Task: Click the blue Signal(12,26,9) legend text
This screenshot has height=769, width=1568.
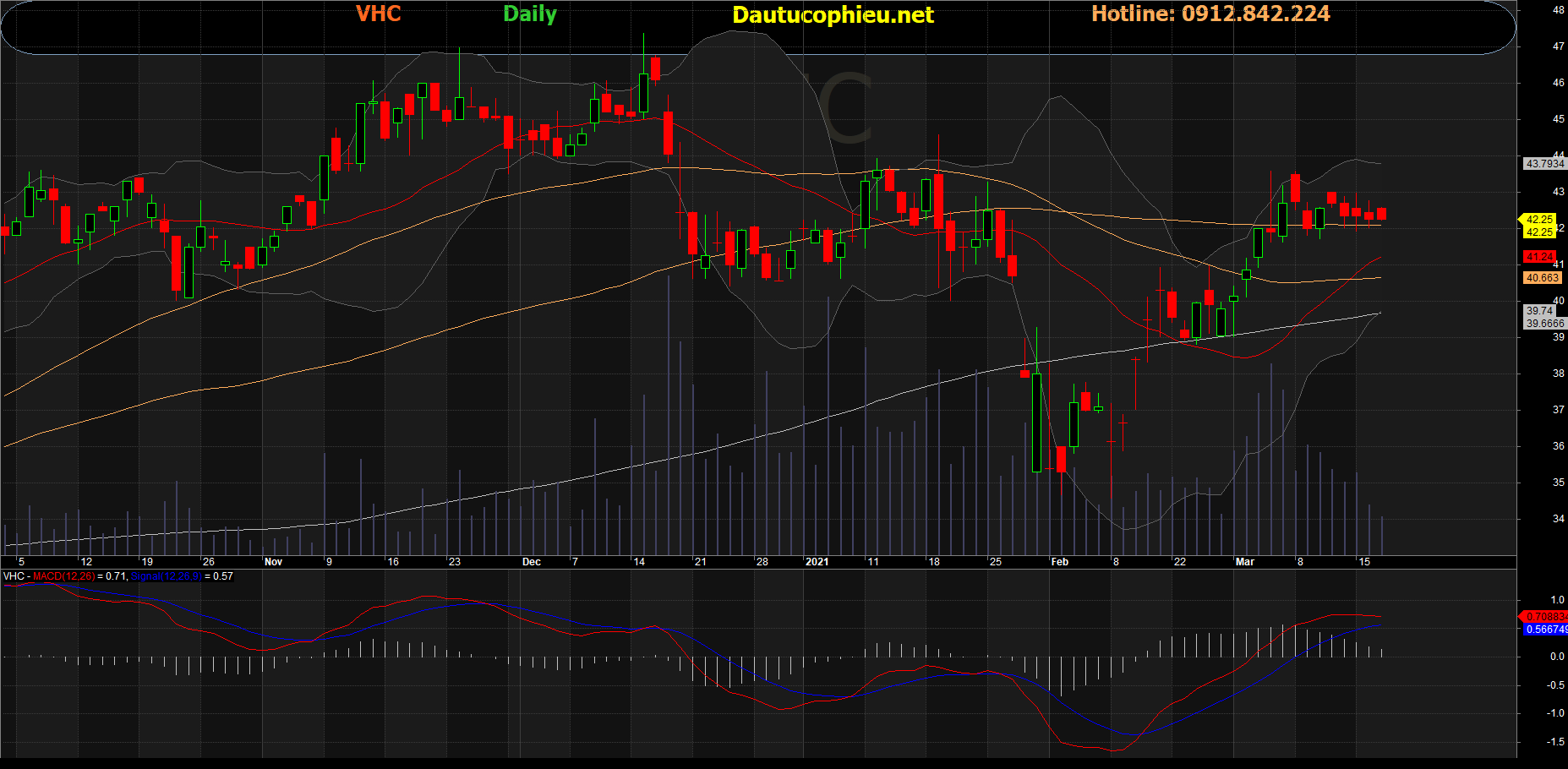Action: [166, 576]
